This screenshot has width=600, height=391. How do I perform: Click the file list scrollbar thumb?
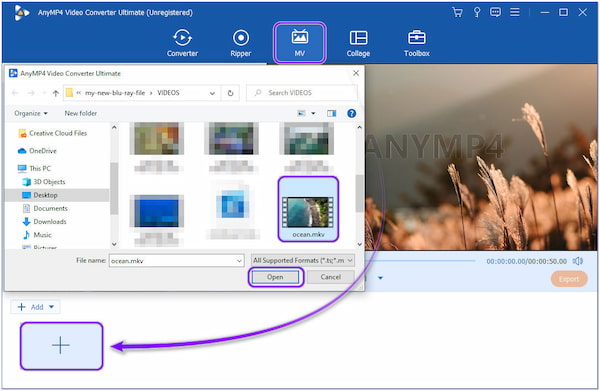359,194
